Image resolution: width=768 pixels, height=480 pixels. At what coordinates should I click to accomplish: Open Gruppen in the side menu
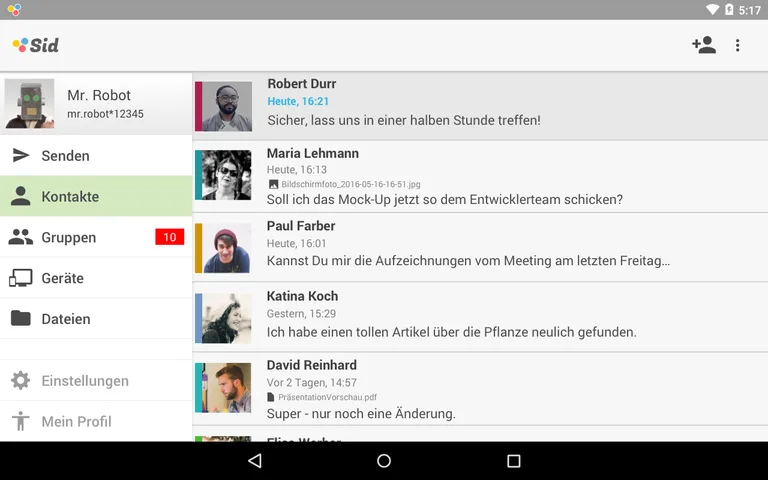click(x=96, y=237)
